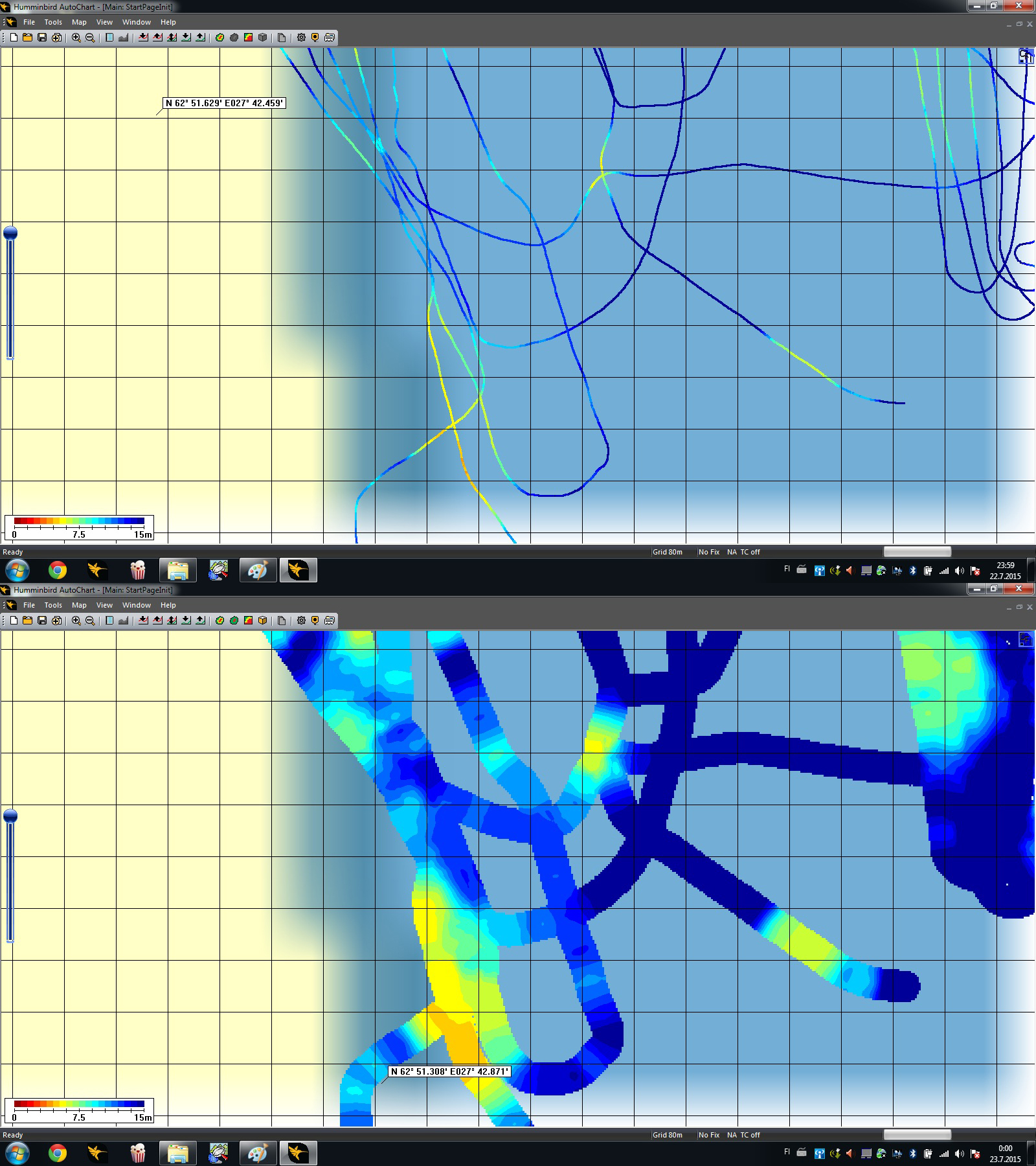The height and width of the screenshot is (1166, 1036).
Task: Click the yellow waypoint marker icon in bottom toolbar
Action: pyautogui.click(x=315, y=621)
